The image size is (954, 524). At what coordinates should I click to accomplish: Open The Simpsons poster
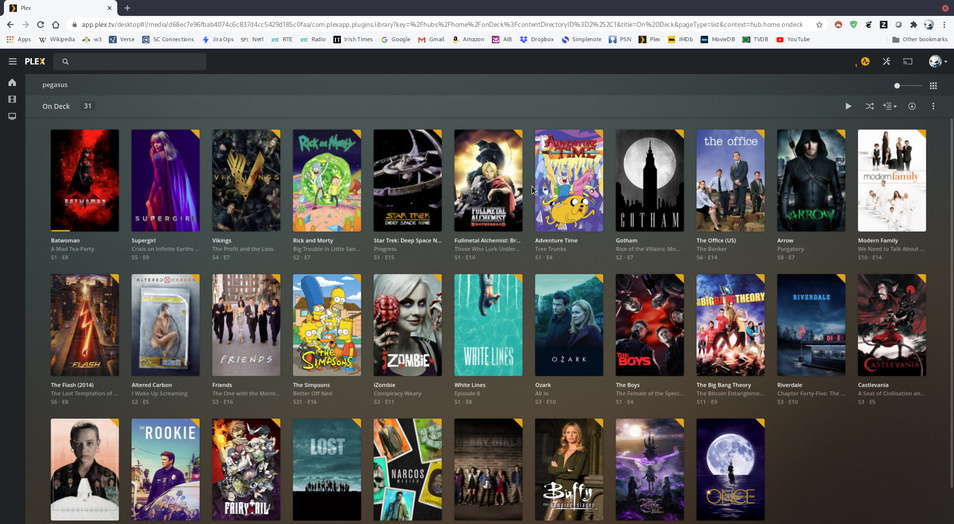coord(327,325)
